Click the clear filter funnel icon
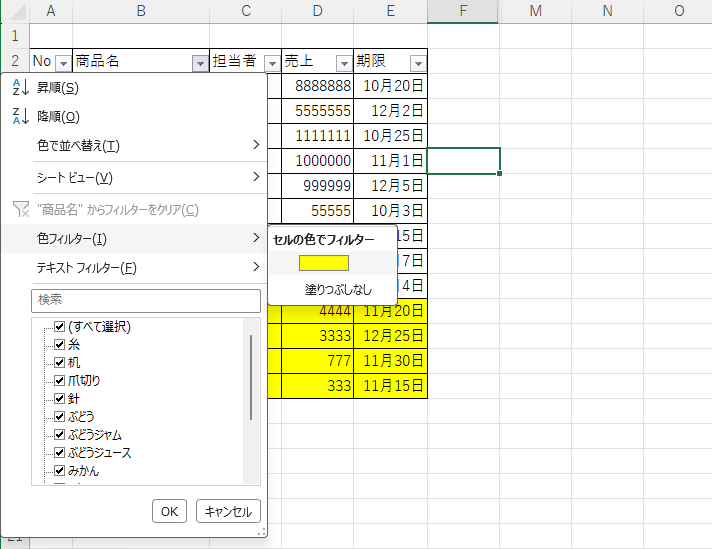This screenshot has height=549, width=712. pyautogui.click(x=21, y=209)
